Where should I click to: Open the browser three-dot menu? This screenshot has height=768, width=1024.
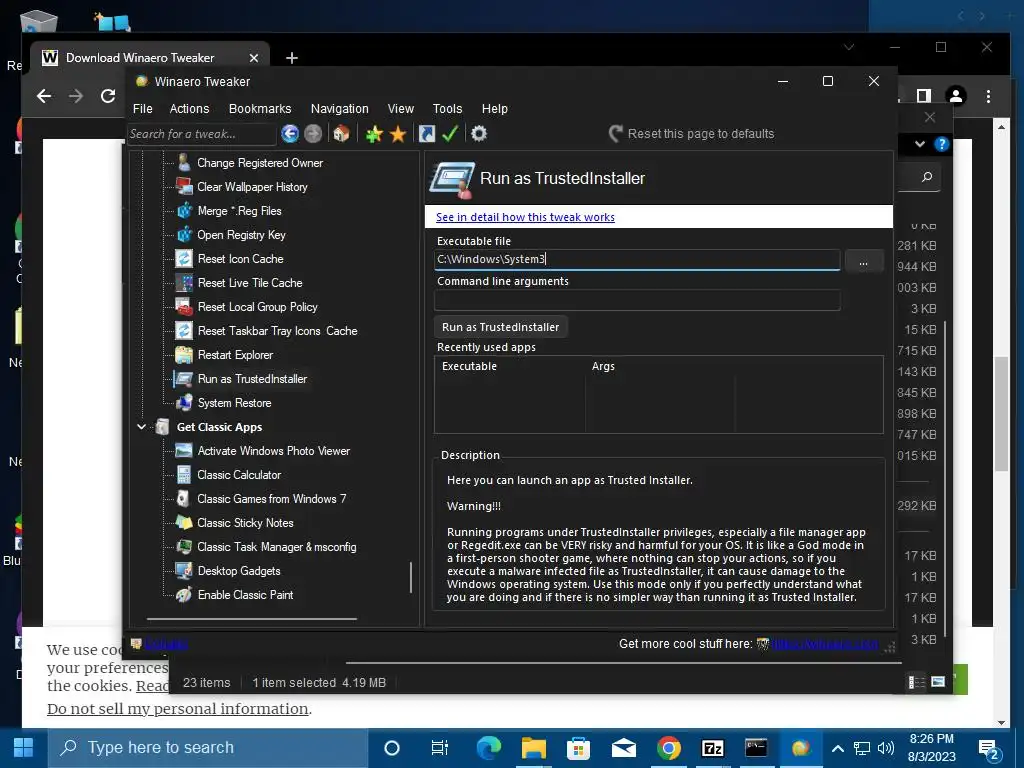coord(988,97)
